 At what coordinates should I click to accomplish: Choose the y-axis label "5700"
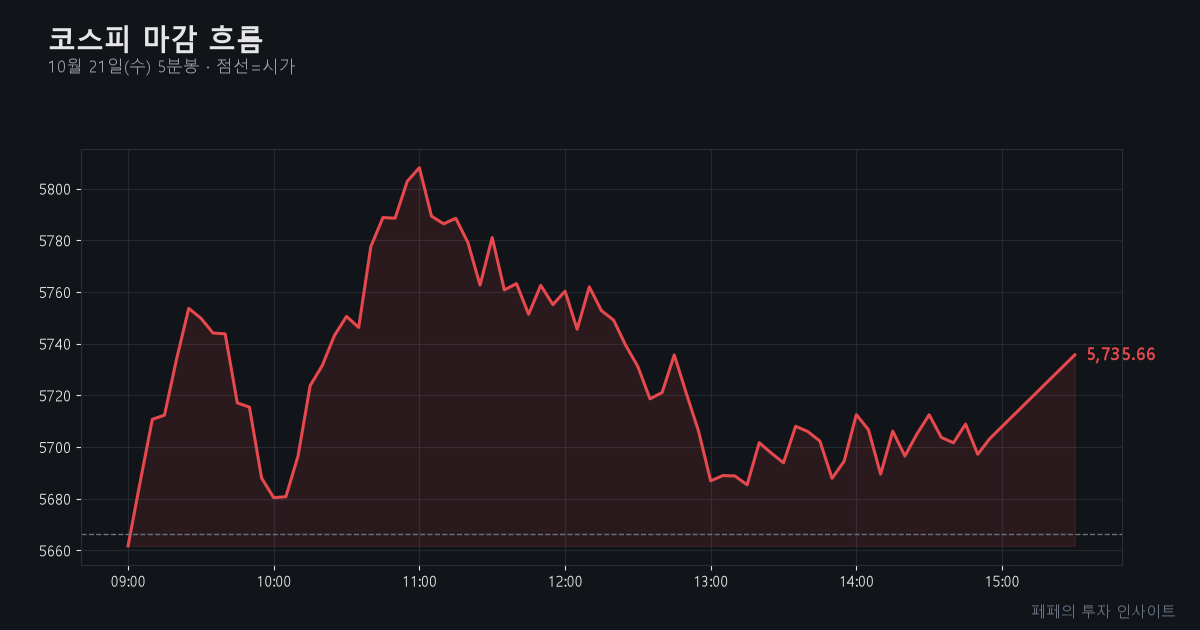point(57,448)
